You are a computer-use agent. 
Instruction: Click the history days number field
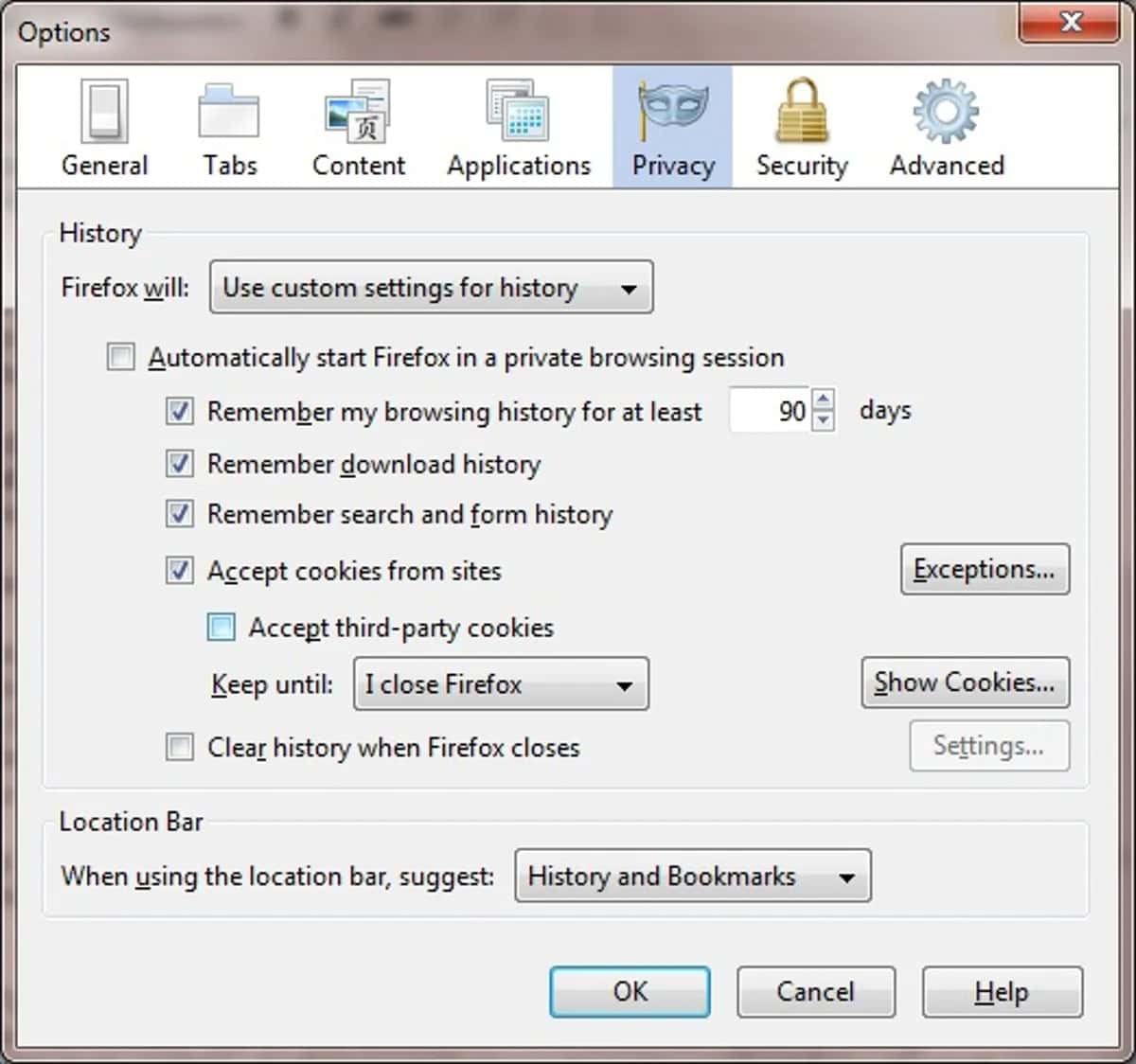click(x=770, y=411)
